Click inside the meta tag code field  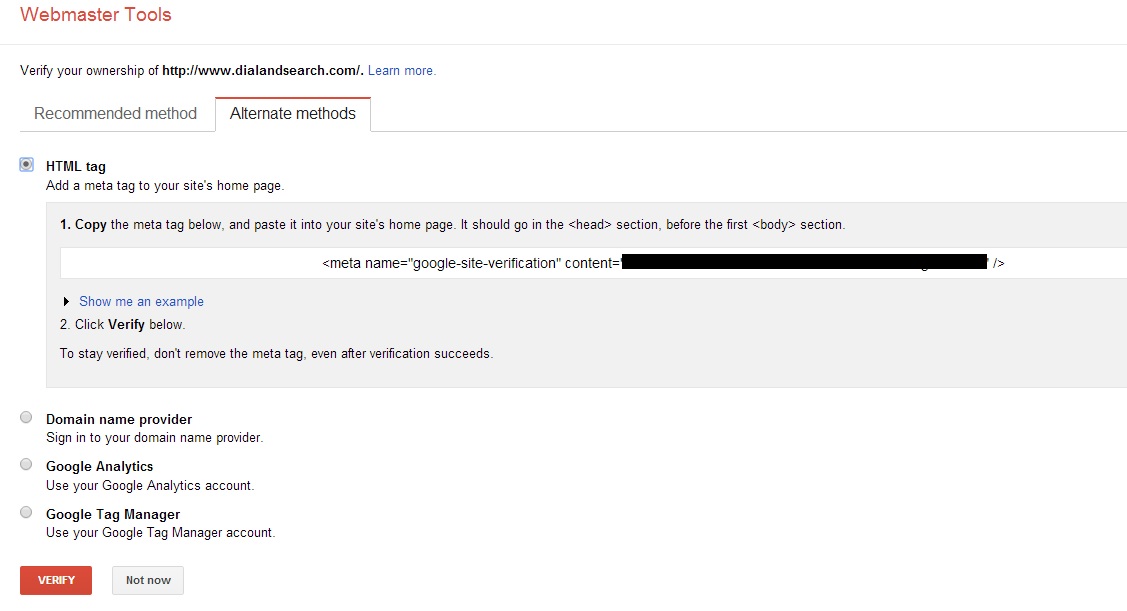coord(593,263)
